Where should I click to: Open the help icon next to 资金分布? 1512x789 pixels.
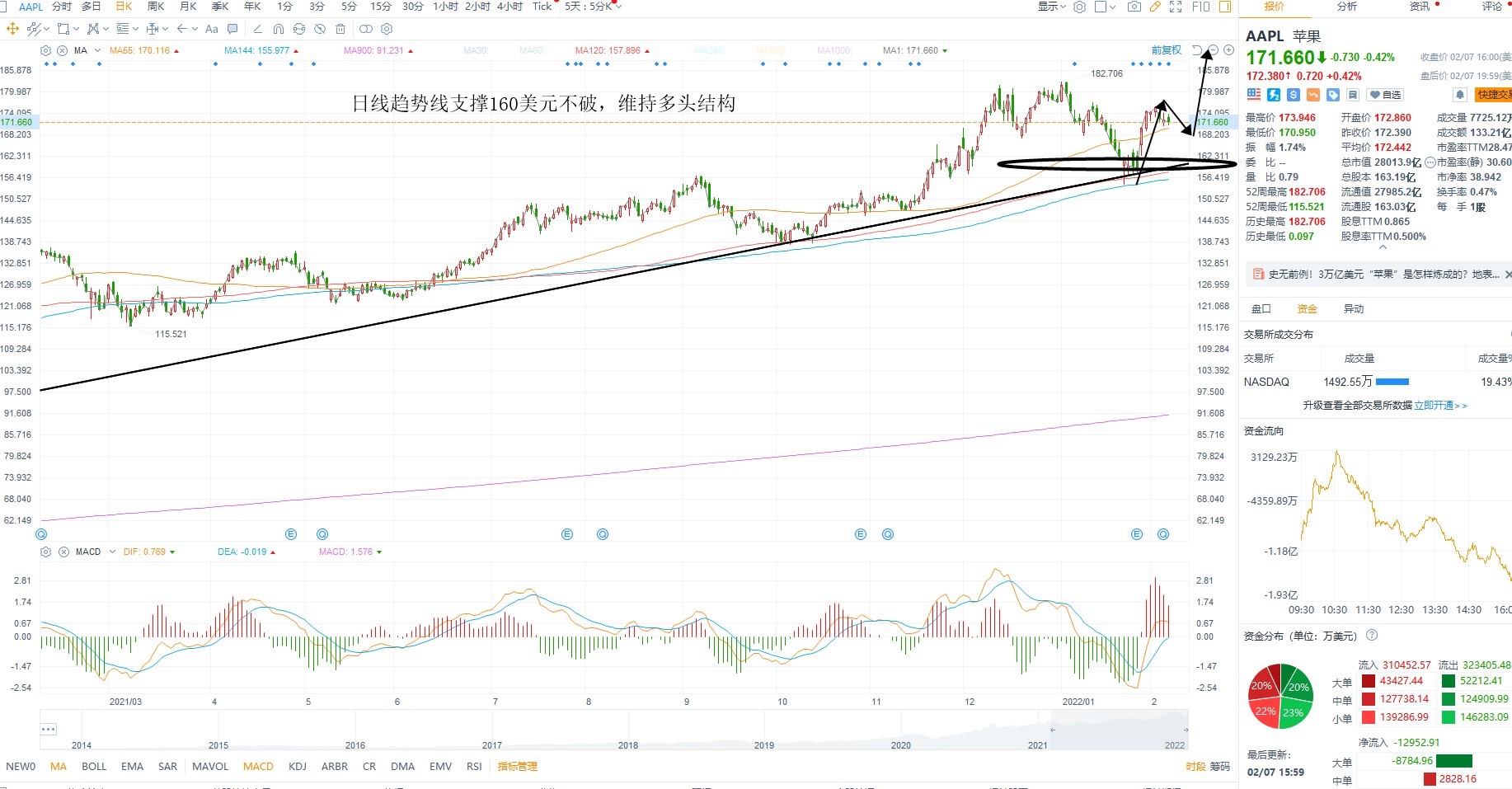point(1372,635)
